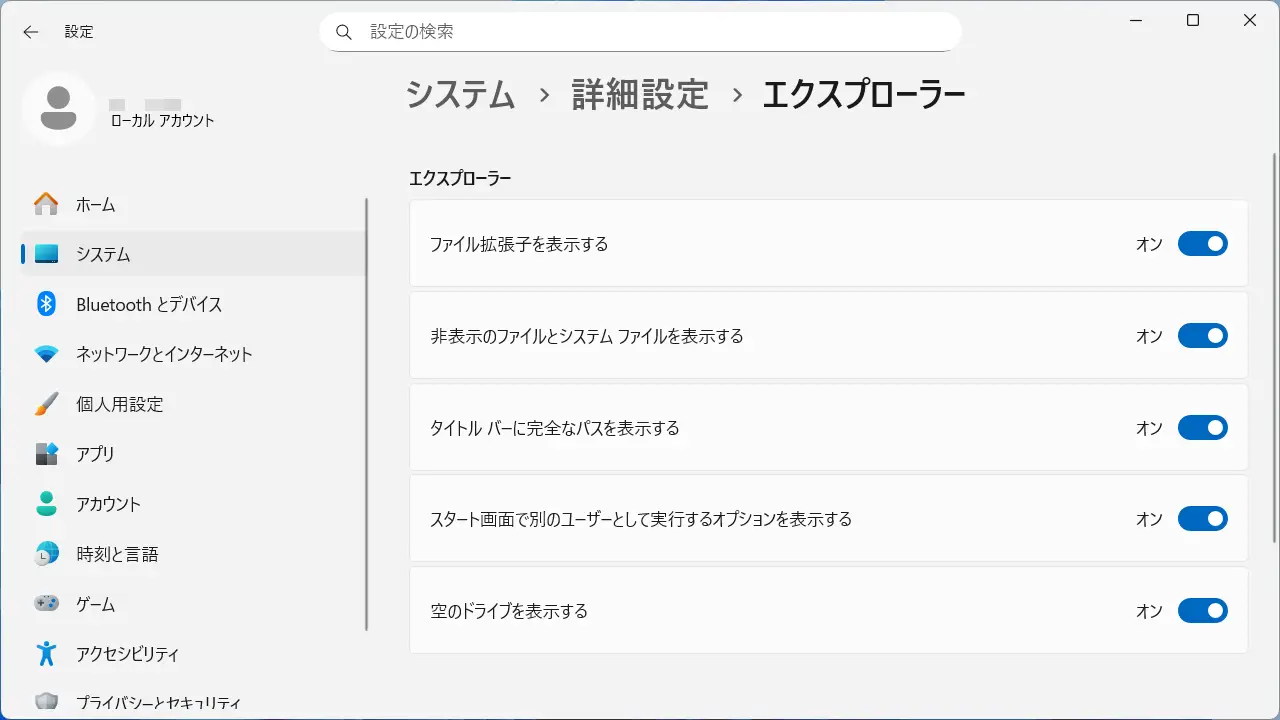Screen dimensions: 1280x720
Task: Click the back arrow button
Action: point(31,32)
